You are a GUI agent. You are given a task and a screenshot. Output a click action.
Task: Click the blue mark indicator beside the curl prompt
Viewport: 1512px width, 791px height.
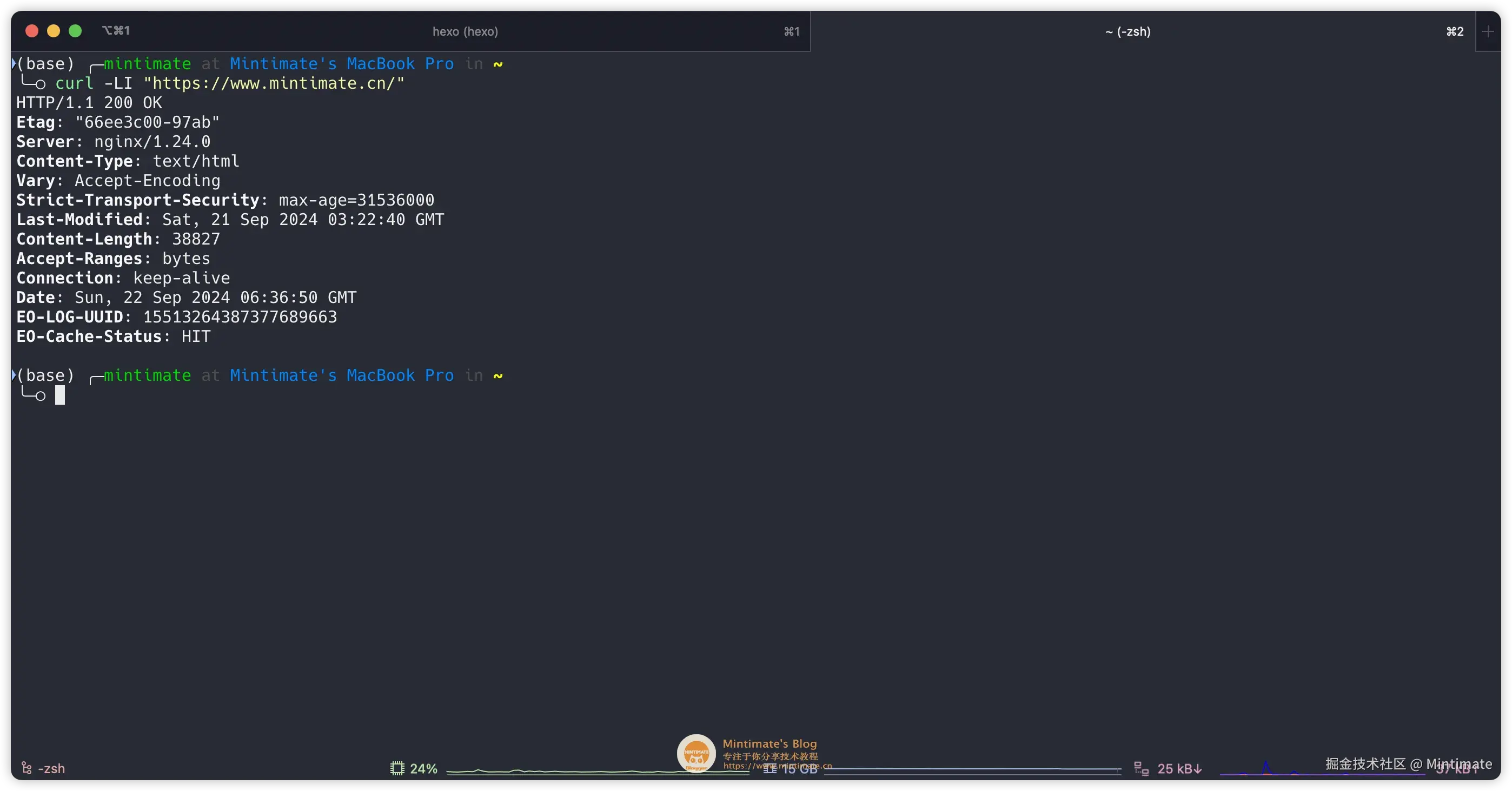click(14, 63)
